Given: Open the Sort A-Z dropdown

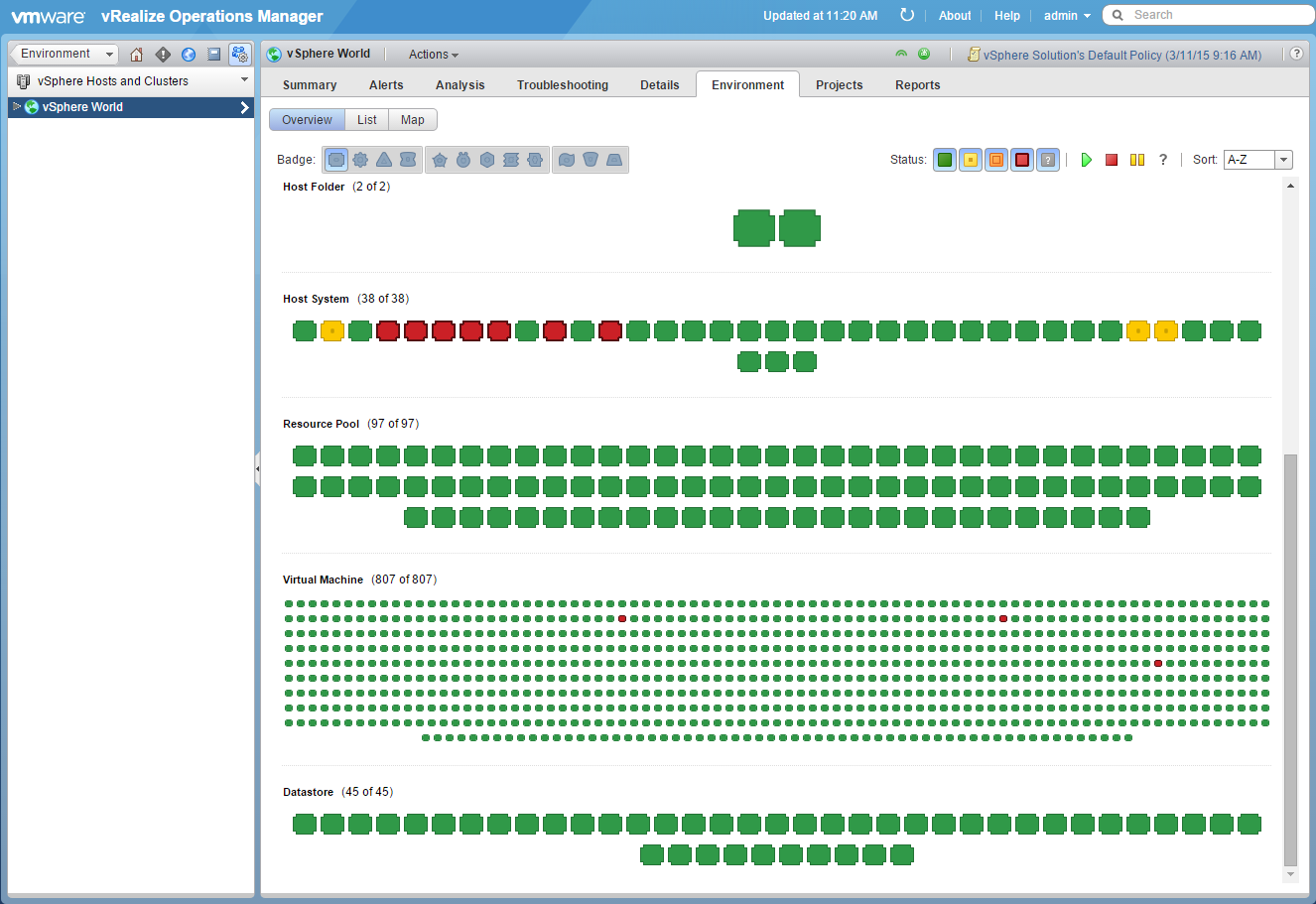Looking at the screenshot, I should point(1283,160).
